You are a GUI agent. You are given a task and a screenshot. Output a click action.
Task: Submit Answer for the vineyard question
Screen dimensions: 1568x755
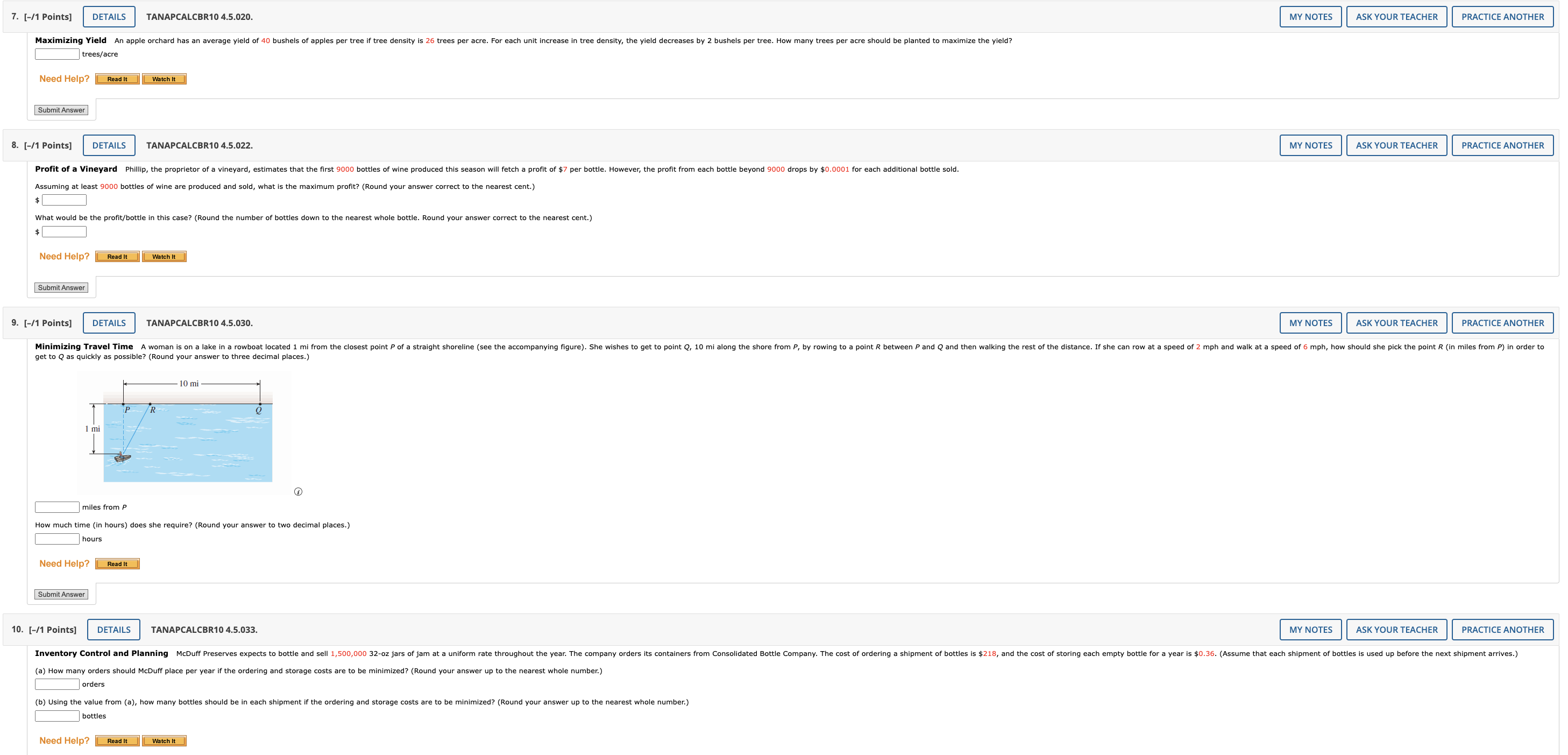61,288
